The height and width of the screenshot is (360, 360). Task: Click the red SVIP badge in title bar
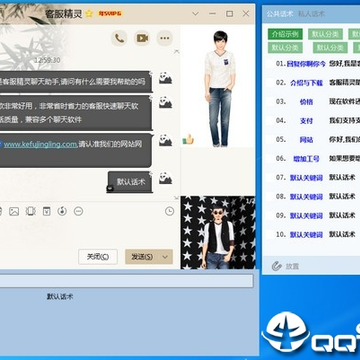[110, 14]
